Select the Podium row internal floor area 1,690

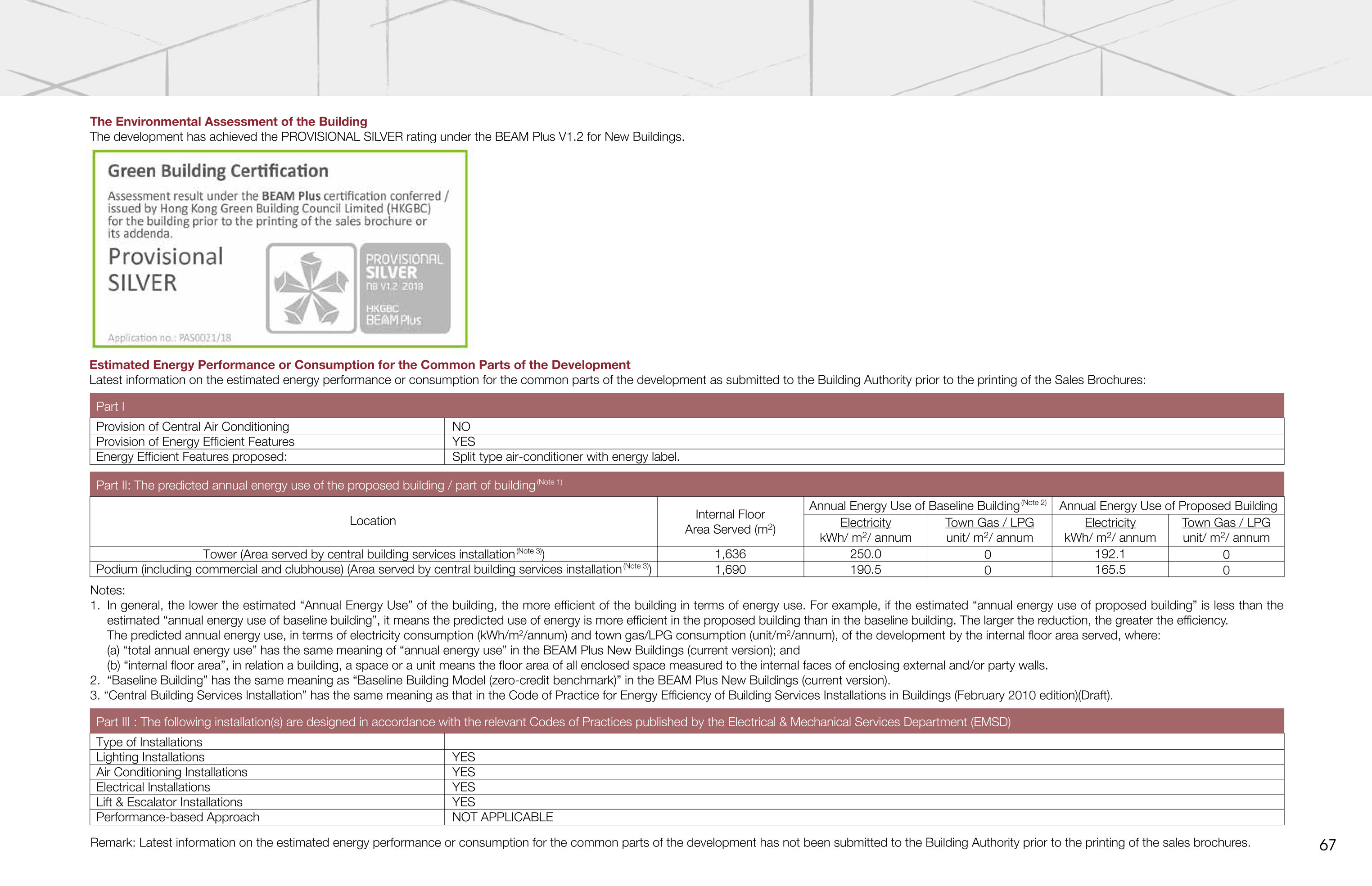coord(730,570)
